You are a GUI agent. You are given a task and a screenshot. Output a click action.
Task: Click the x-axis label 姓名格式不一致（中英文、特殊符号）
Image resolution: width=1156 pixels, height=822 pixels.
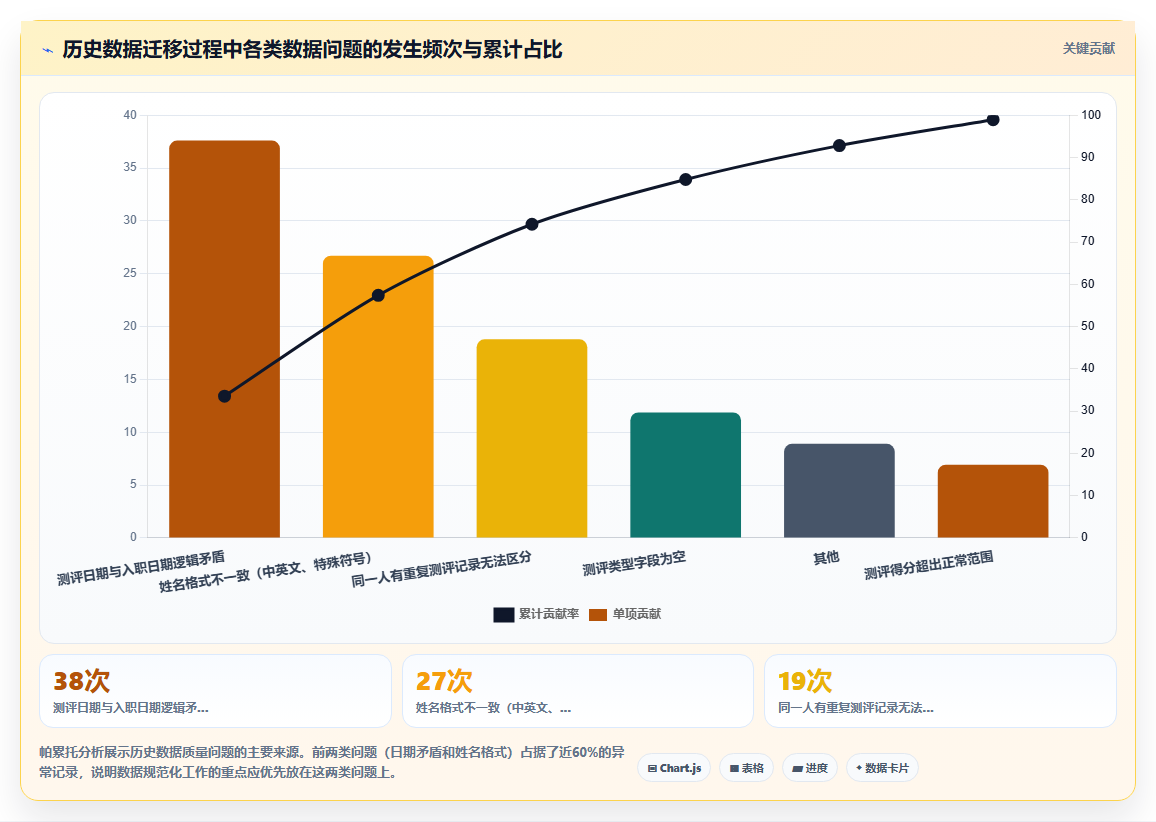point(265,572)
